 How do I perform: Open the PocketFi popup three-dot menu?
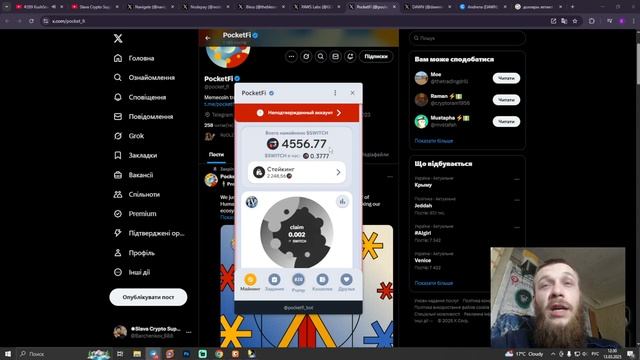pyautogui.click(x=335, y=93)
